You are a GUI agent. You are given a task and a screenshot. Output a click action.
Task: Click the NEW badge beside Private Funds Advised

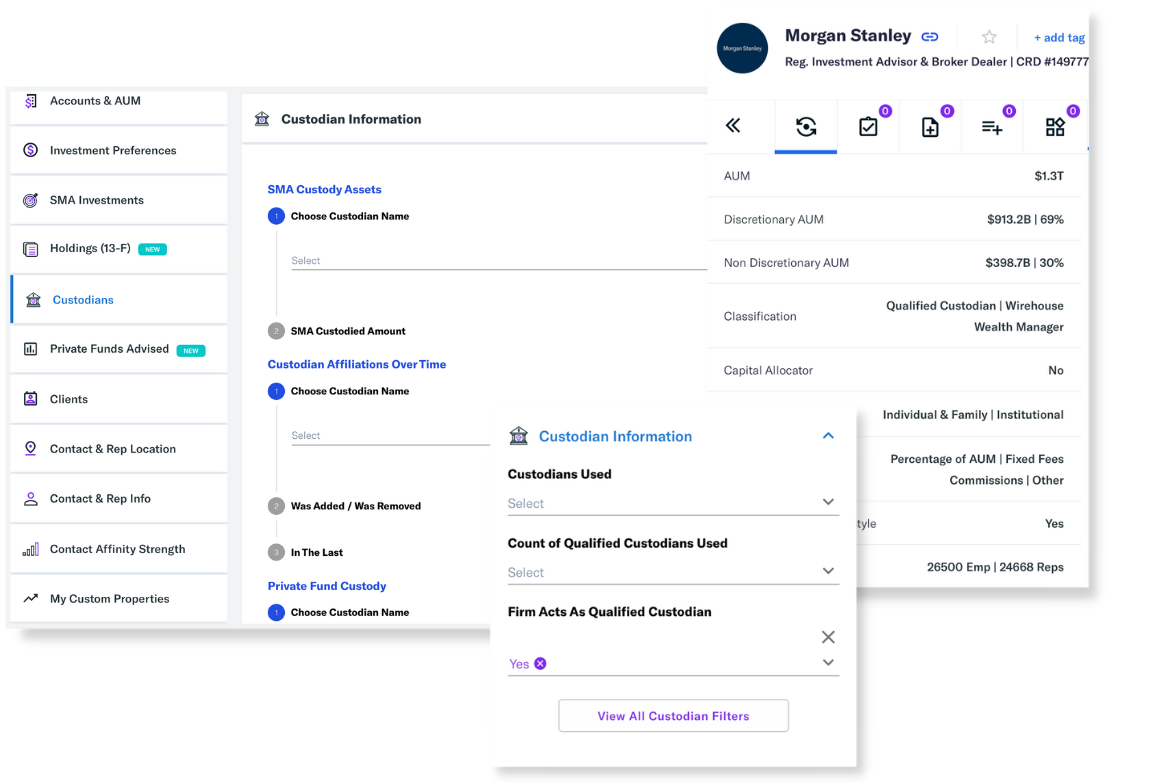coord(191,350)
